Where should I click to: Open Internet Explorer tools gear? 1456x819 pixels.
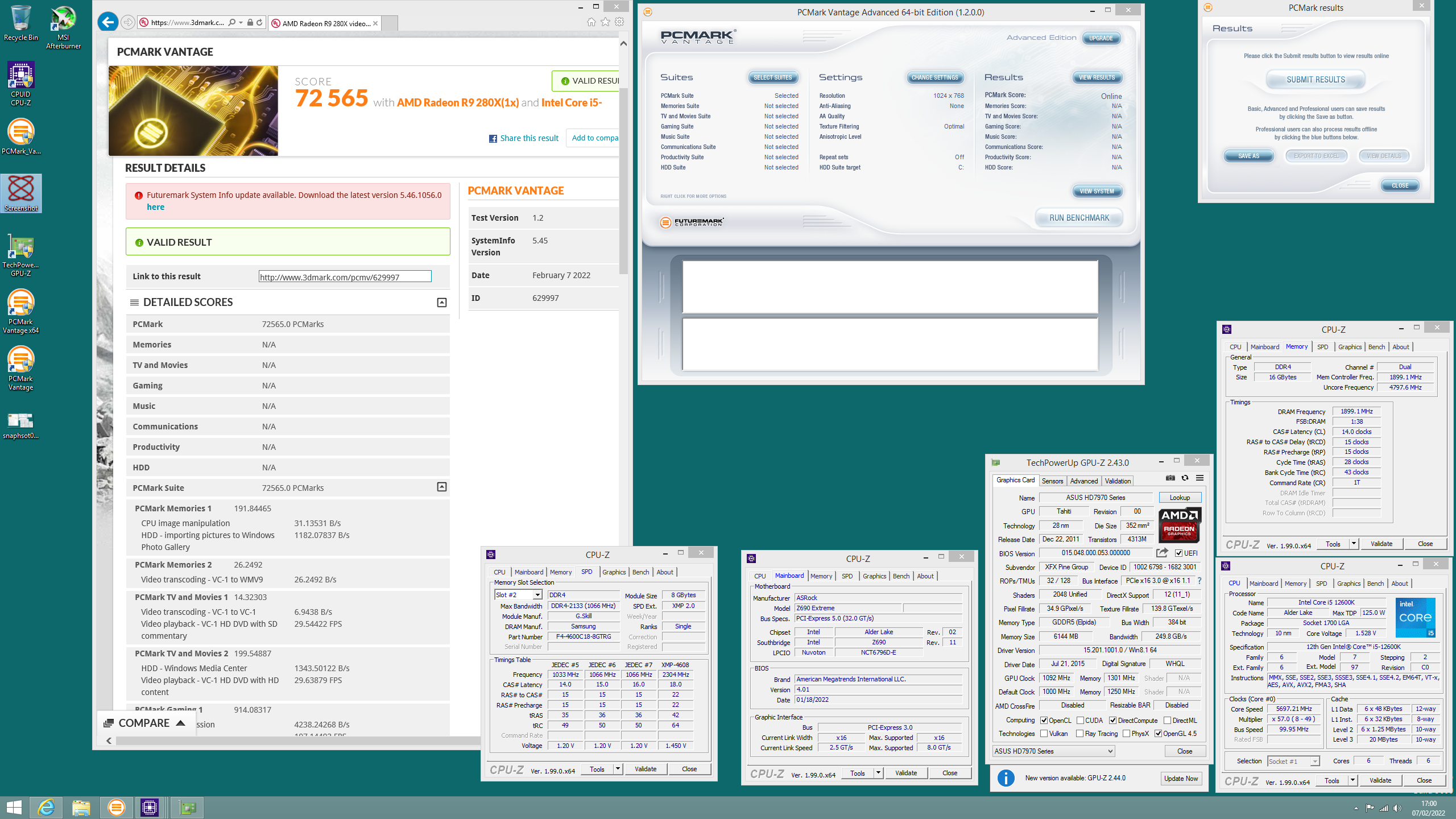pyautogui.click(x=619, y=22)
